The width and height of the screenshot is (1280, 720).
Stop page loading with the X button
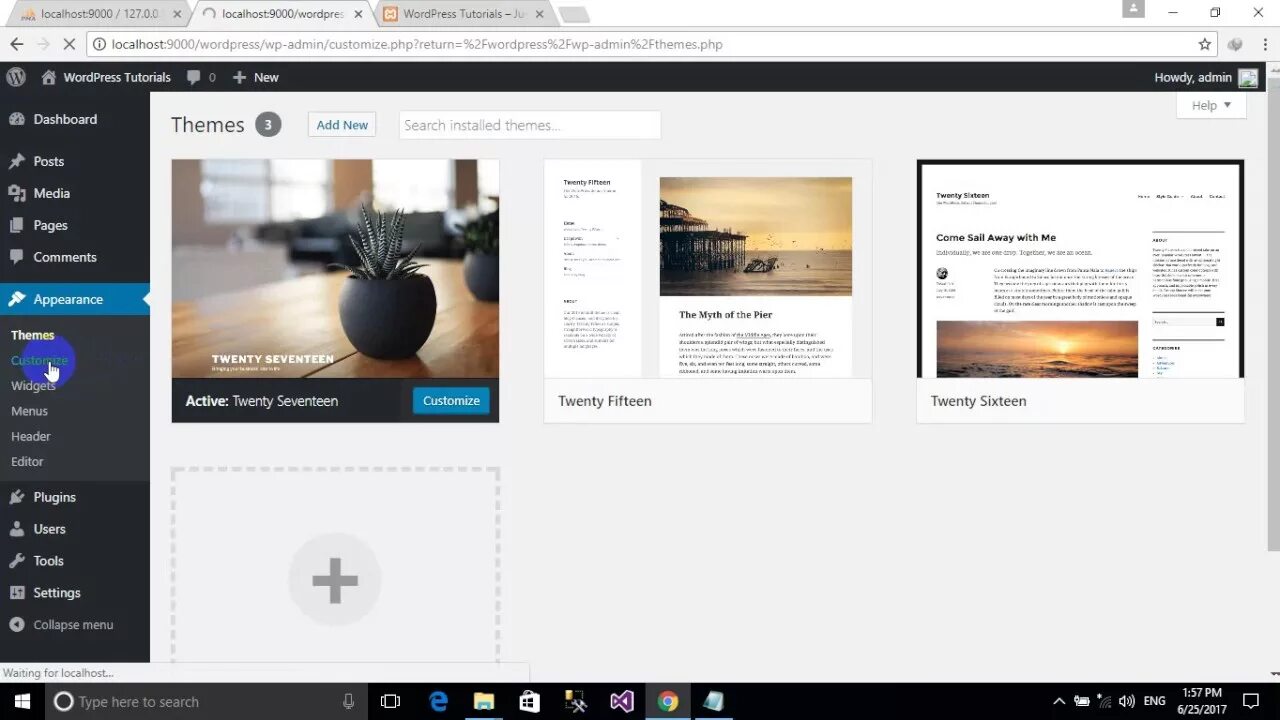coord(69,44)
